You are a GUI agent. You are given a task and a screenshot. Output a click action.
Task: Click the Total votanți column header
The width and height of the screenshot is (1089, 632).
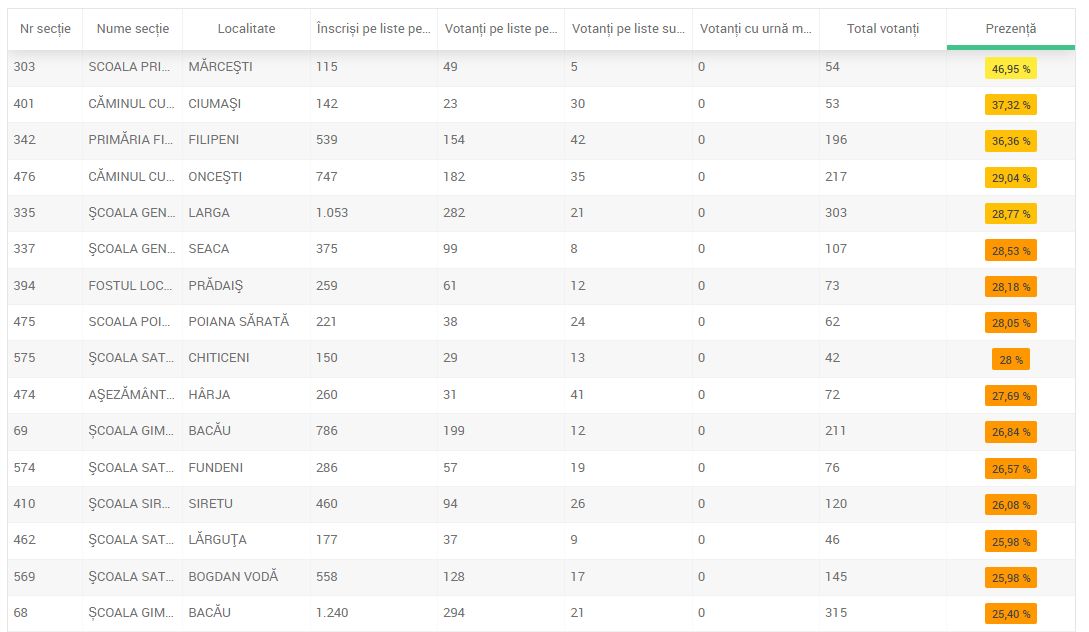pyautogui.click(x=882, y=29)
